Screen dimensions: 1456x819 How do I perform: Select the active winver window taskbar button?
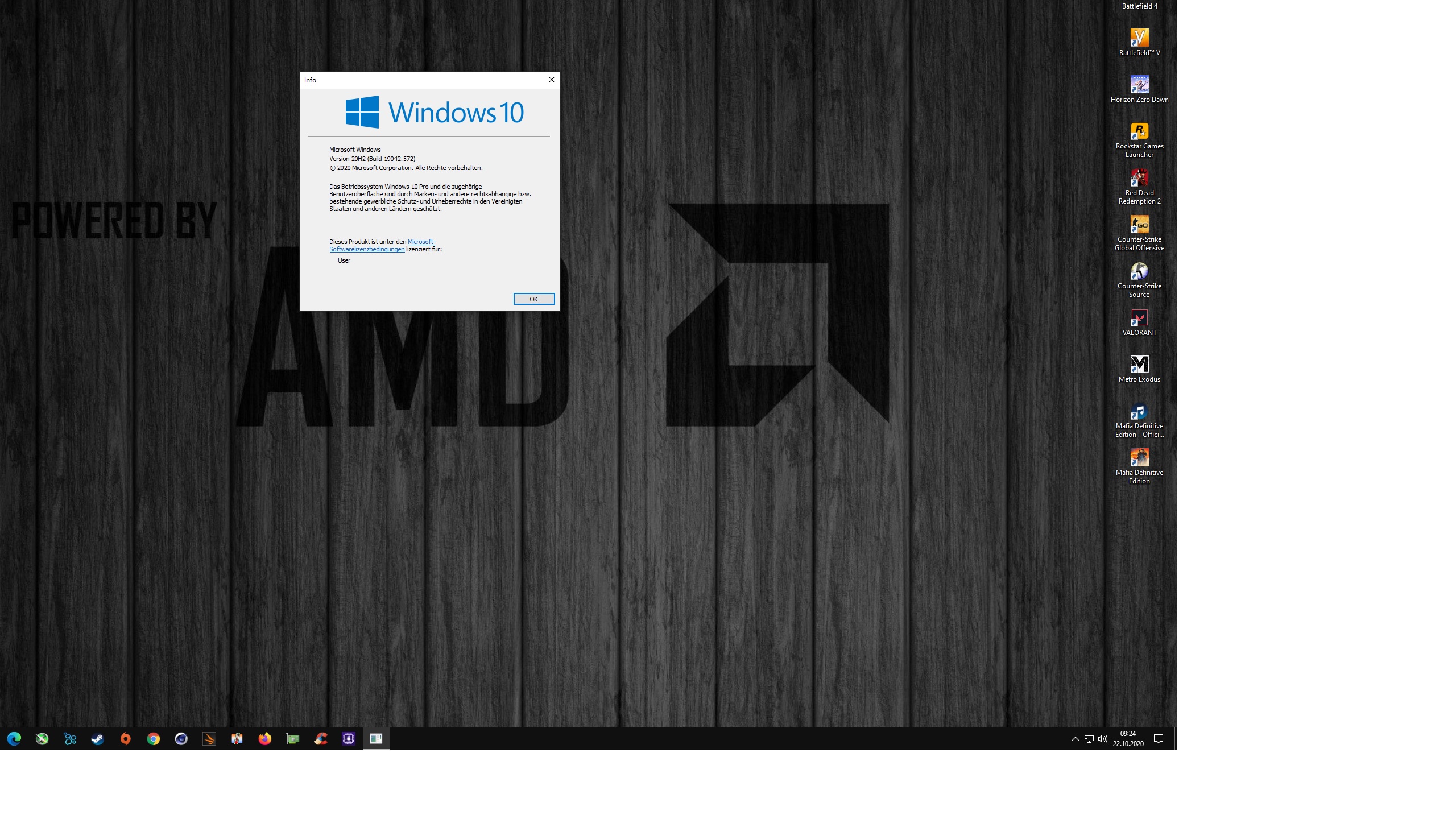tap(377, 739)
